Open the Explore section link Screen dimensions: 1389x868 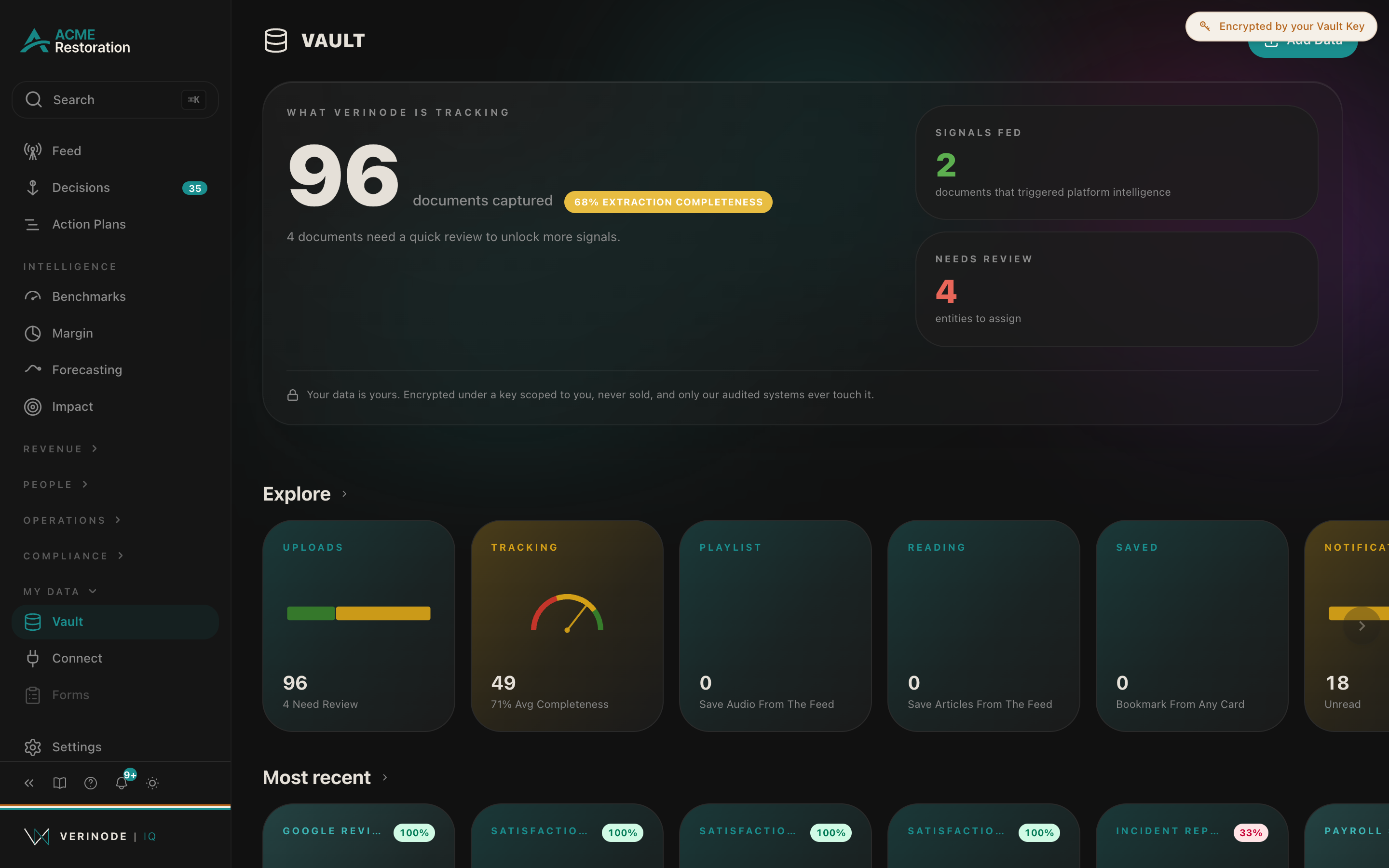point(305,494)
